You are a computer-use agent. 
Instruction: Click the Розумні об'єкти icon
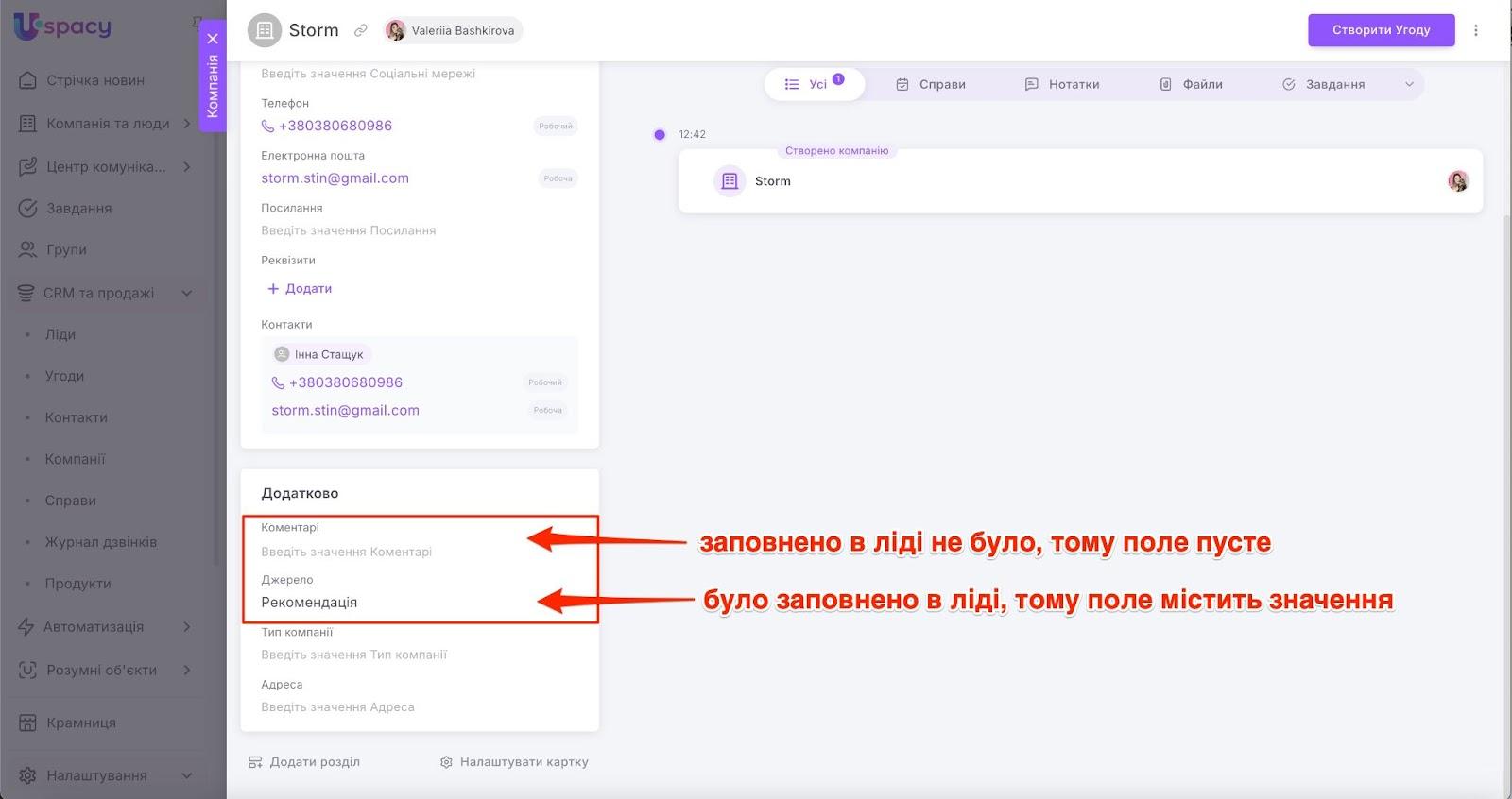pyautogui.click(x=28, y=670)
